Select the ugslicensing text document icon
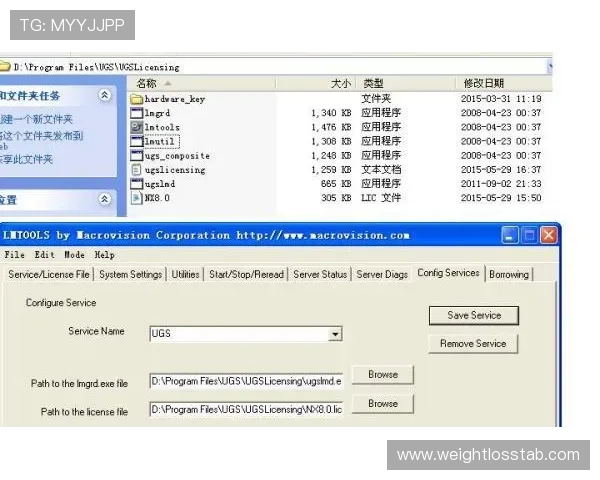The width and height of the screenshot is (600, 480). (137, 169)
